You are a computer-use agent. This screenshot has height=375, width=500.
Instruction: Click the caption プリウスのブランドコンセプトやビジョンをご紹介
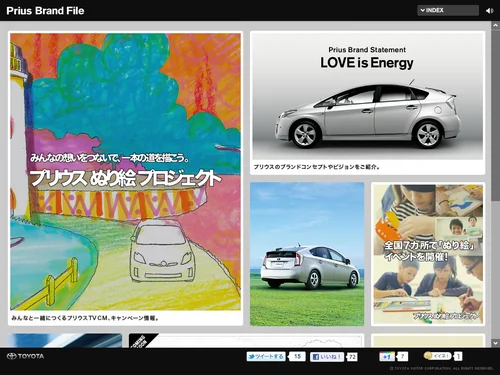click(x=317, y=167)
